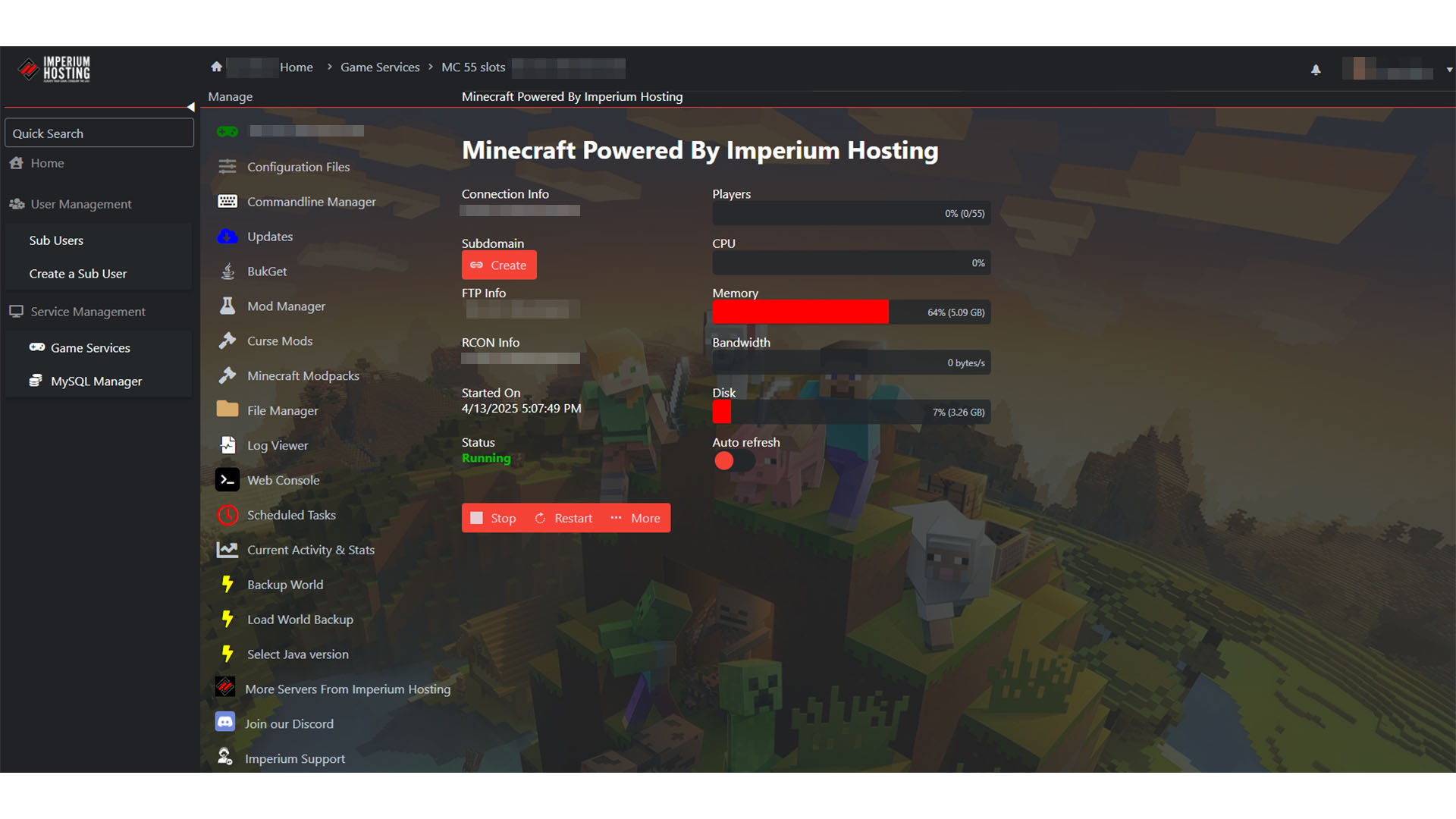Click the Load World Backup lightning icon

[227, 619]
